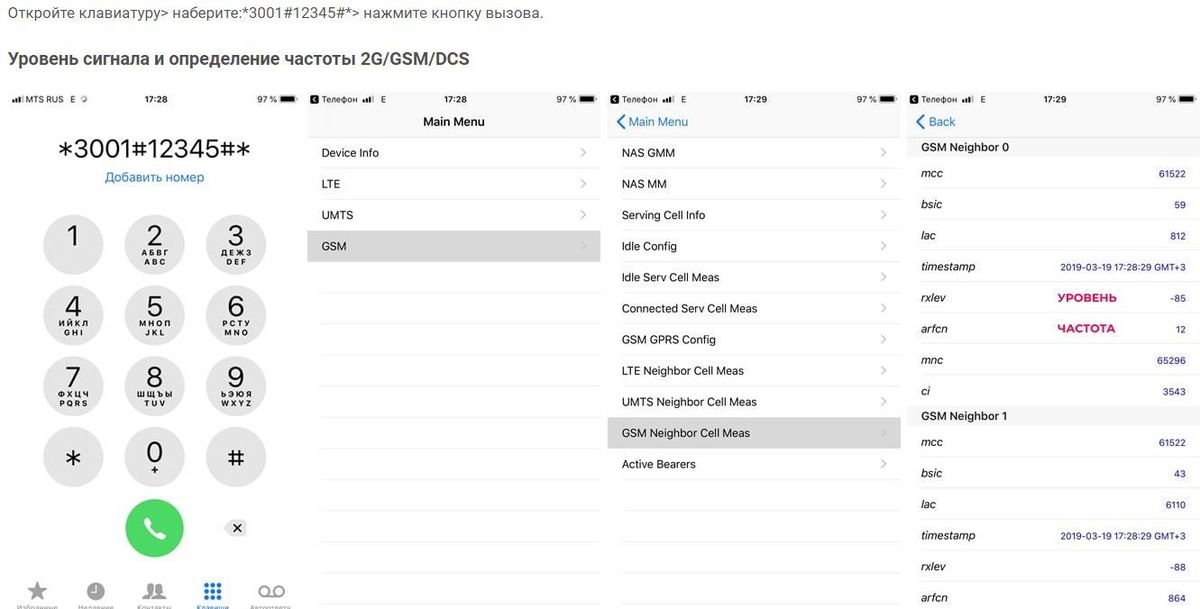1200x609 pixels.
Task: Open the Device Info menu entry
Action: (453, 153)
